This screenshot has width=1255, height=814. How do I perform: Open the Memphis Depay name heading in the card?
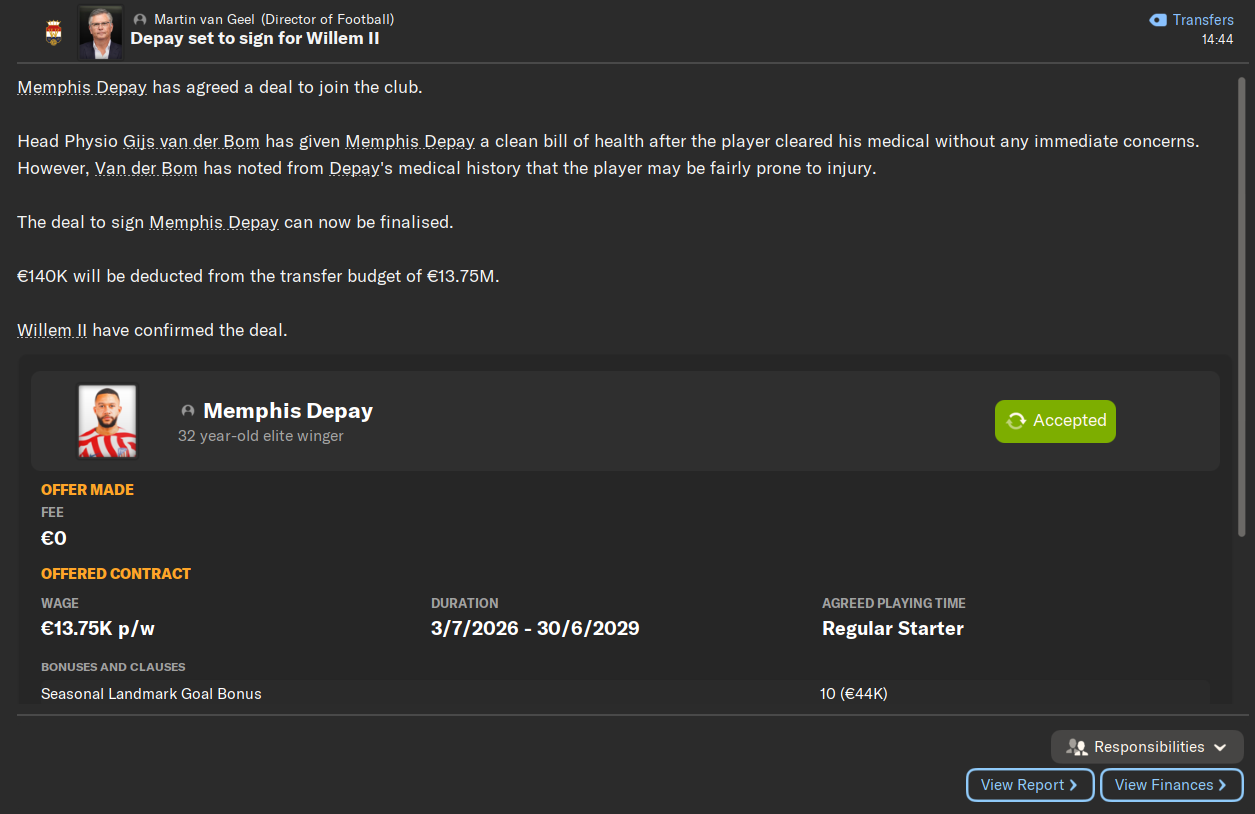coord(288,411)
